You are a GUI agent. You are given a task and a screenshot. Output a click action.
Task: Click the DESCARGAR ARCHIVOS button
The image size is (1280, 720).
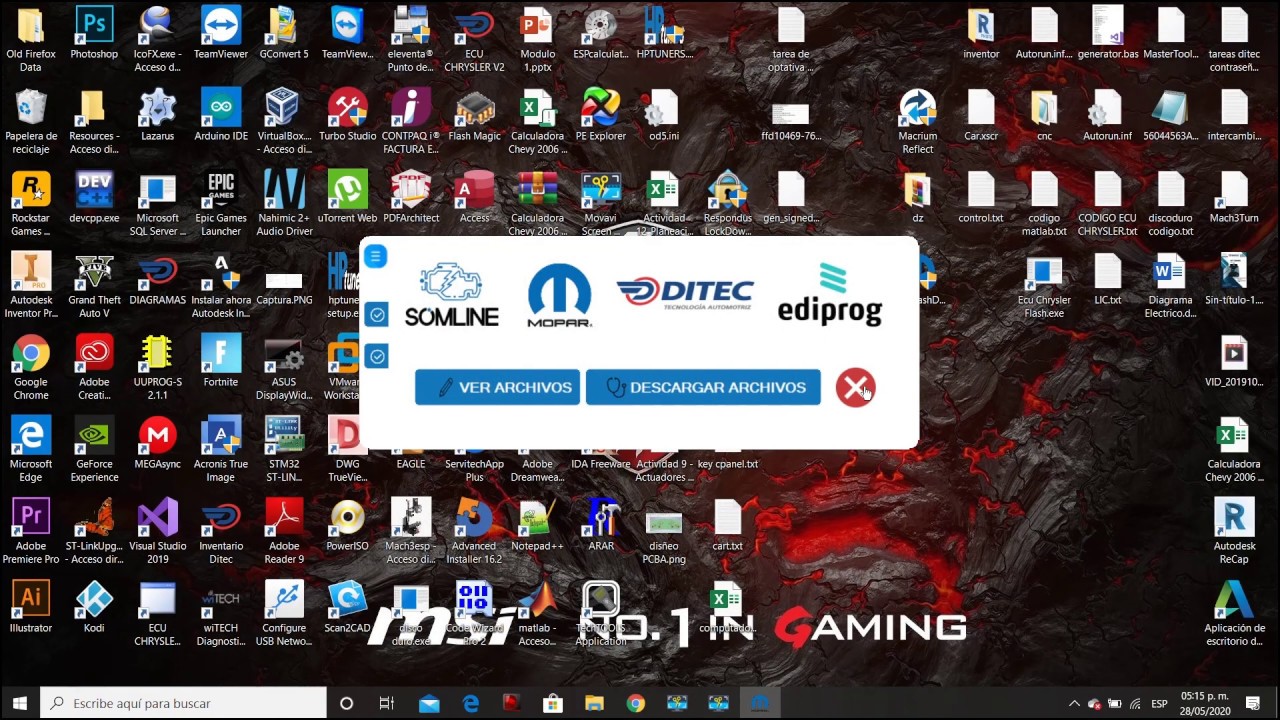[703, 387]
